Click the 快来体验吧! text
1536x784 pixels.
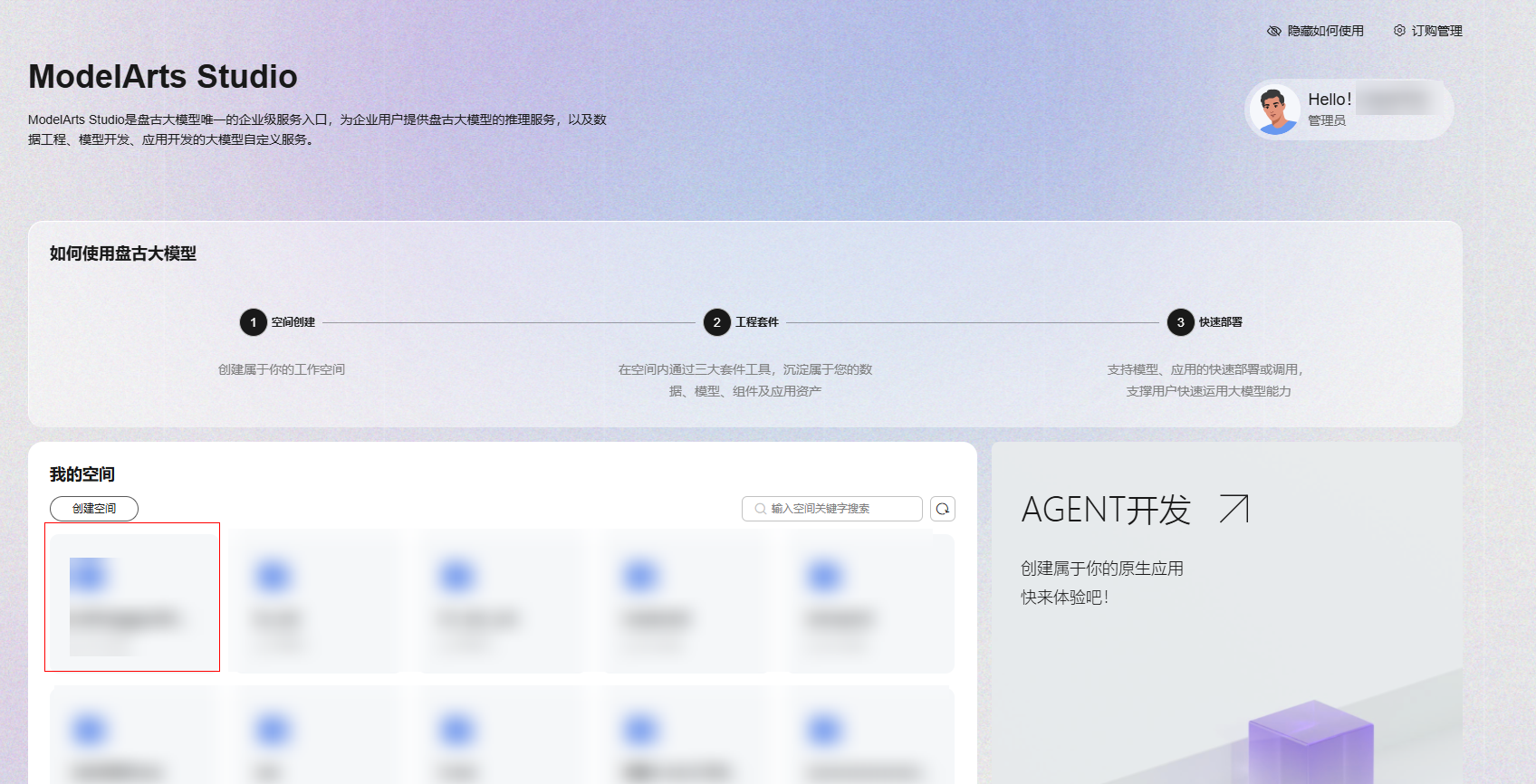coord(1065,598)
